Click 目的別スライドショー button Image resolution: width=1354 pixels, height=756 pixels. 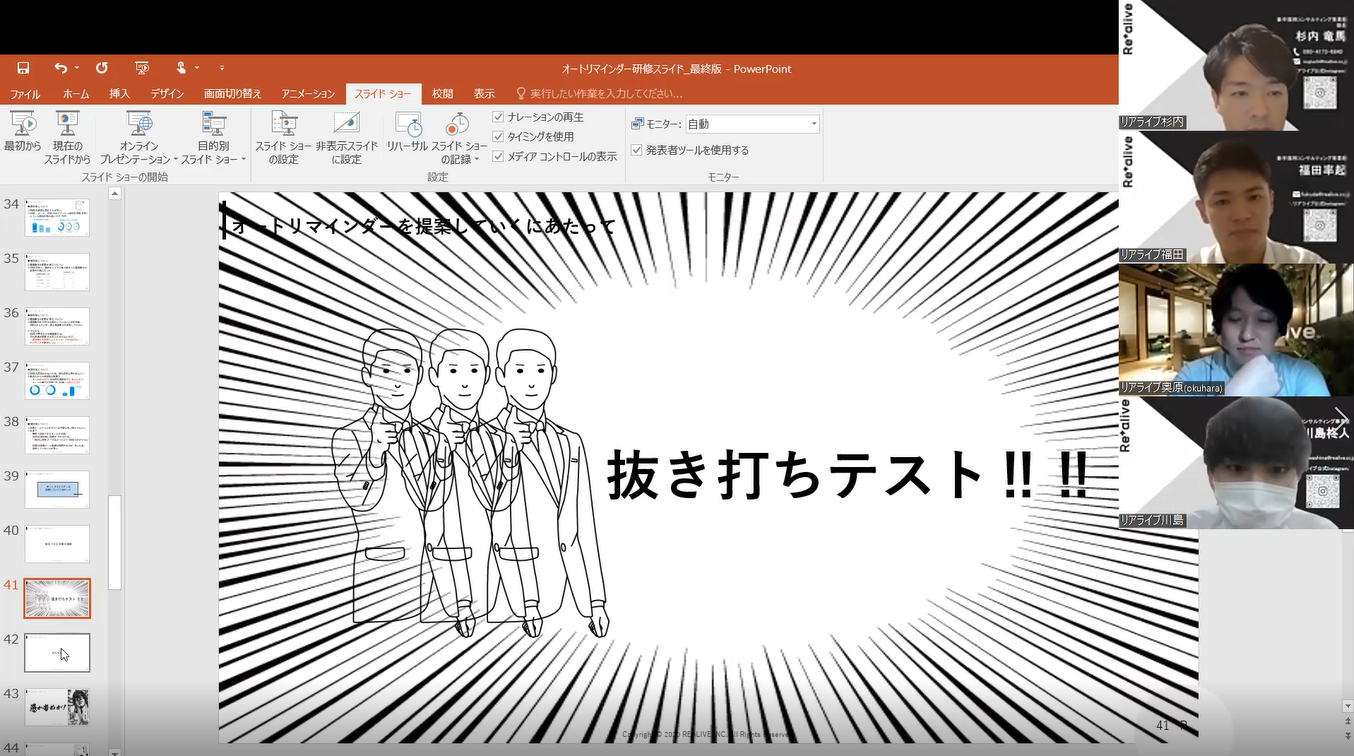point(213,137)
